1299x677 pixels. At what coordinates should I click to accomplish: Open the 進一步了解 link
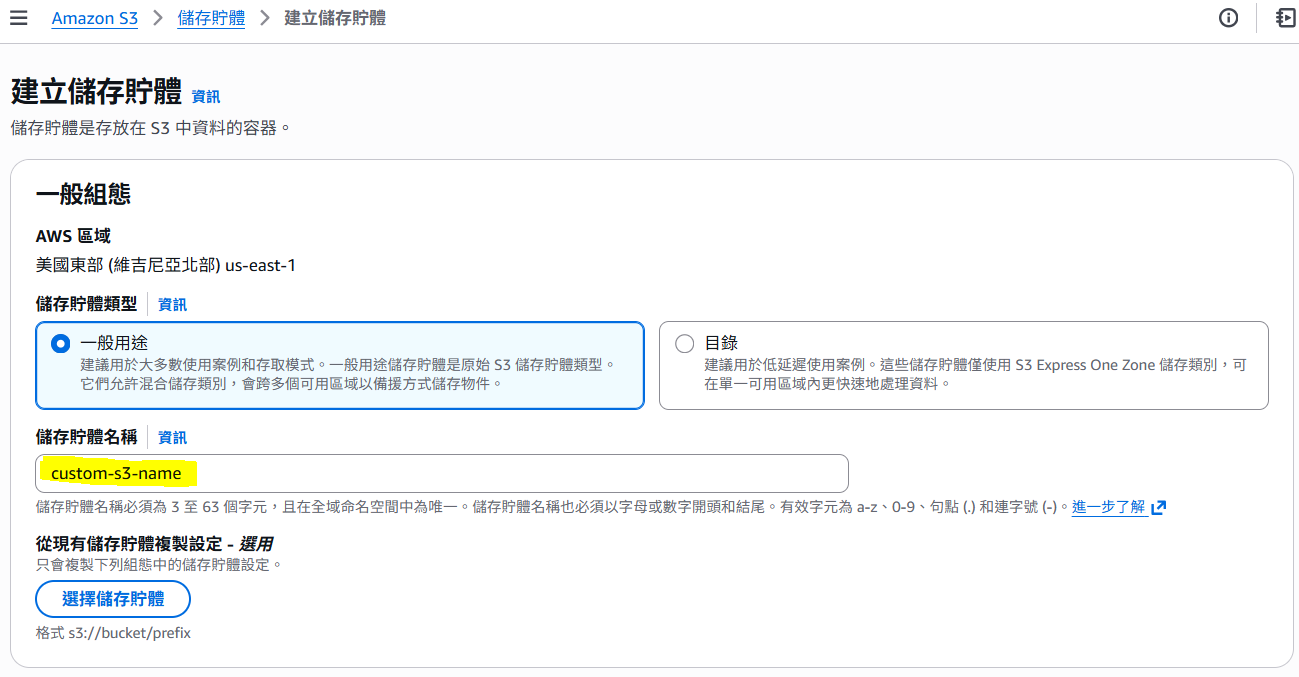pyautogui.click(x=1109, y=507)
